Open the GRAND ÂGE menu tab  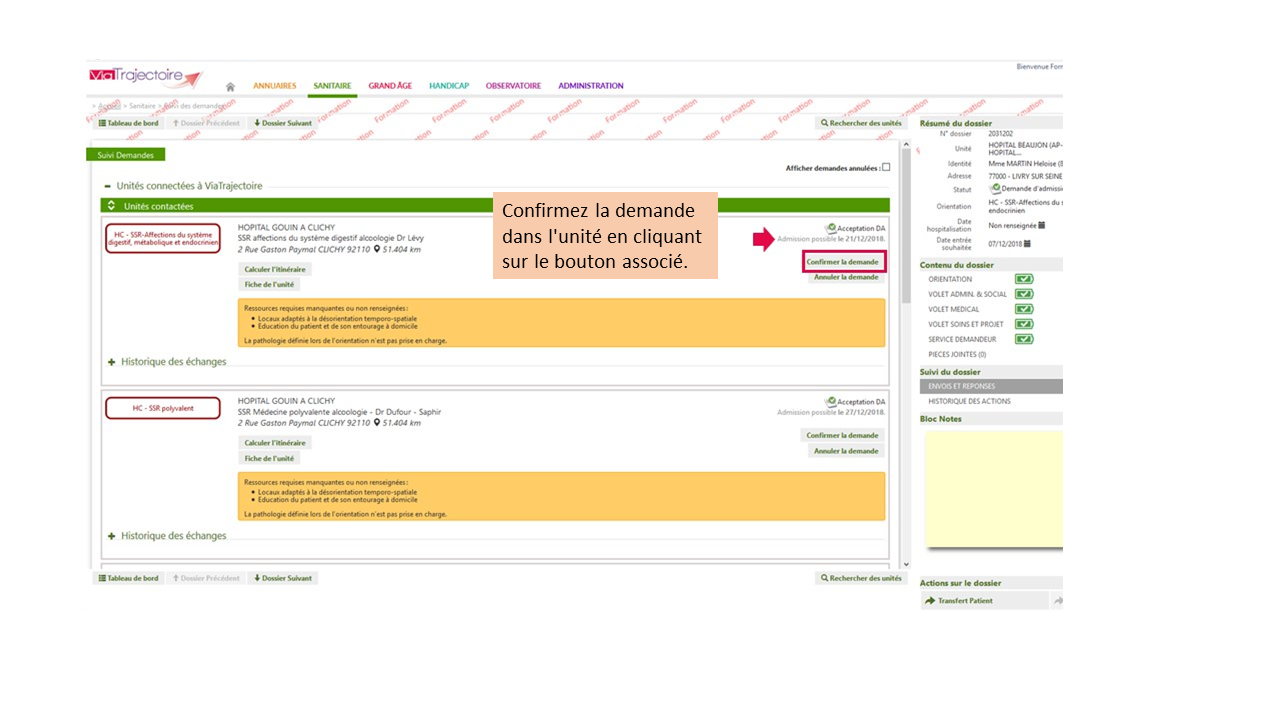pyautogui.click(x=390, y=86)
